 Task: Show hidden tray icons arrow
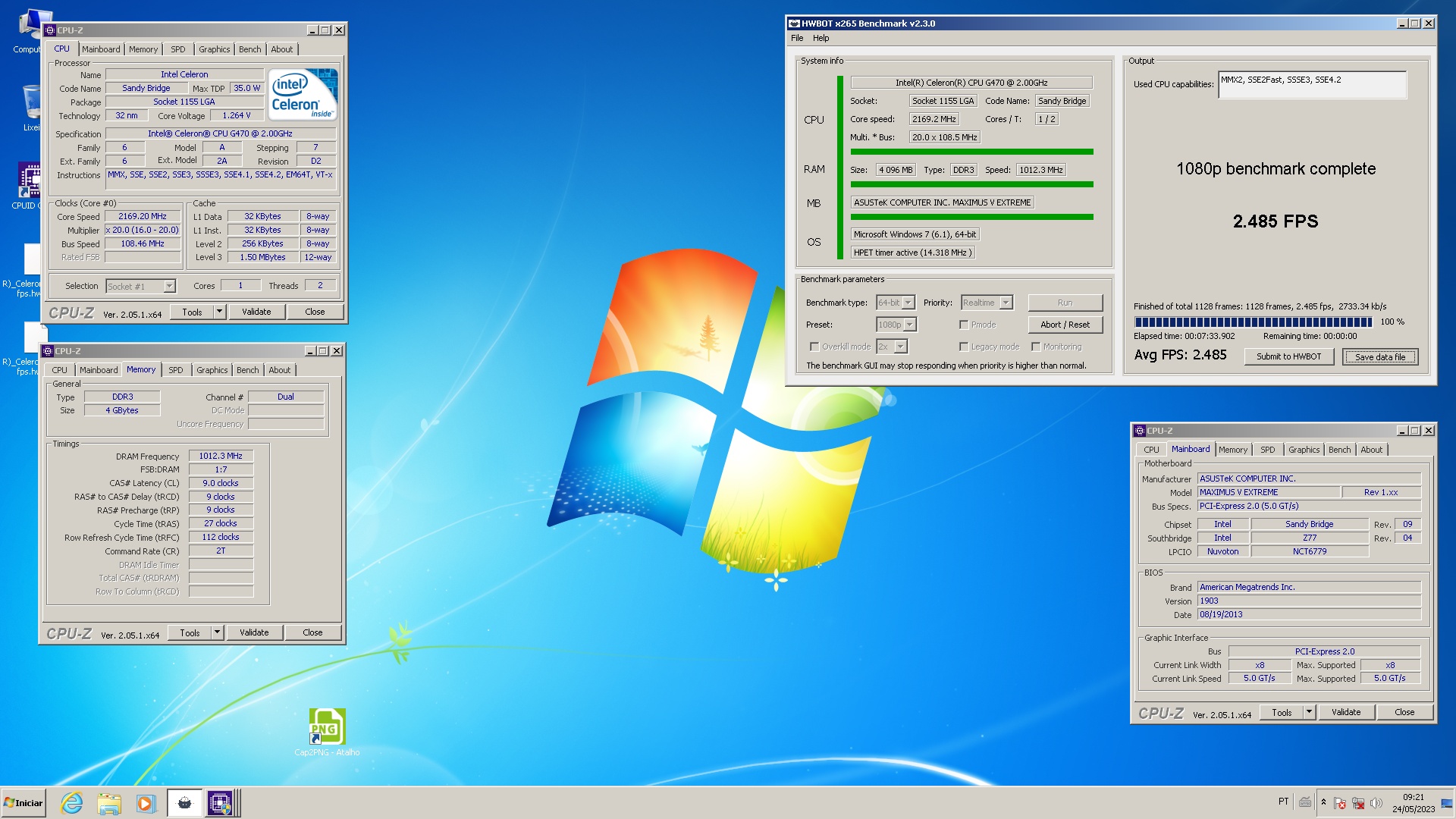(1324, 802)
